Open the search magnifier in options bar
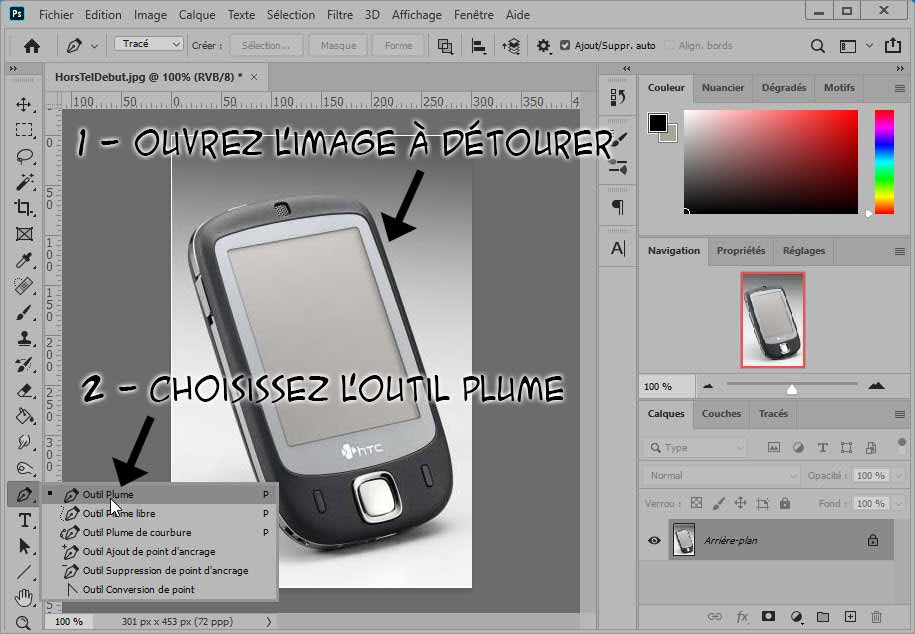Viewport: 915px width, 634px height. pos(818,46)
